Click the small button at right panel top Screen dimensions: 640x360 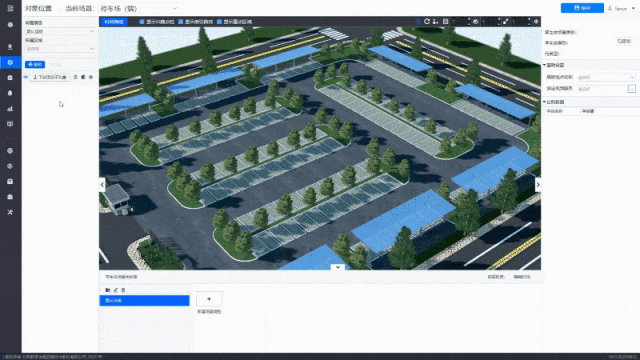(x=624, y=41)
